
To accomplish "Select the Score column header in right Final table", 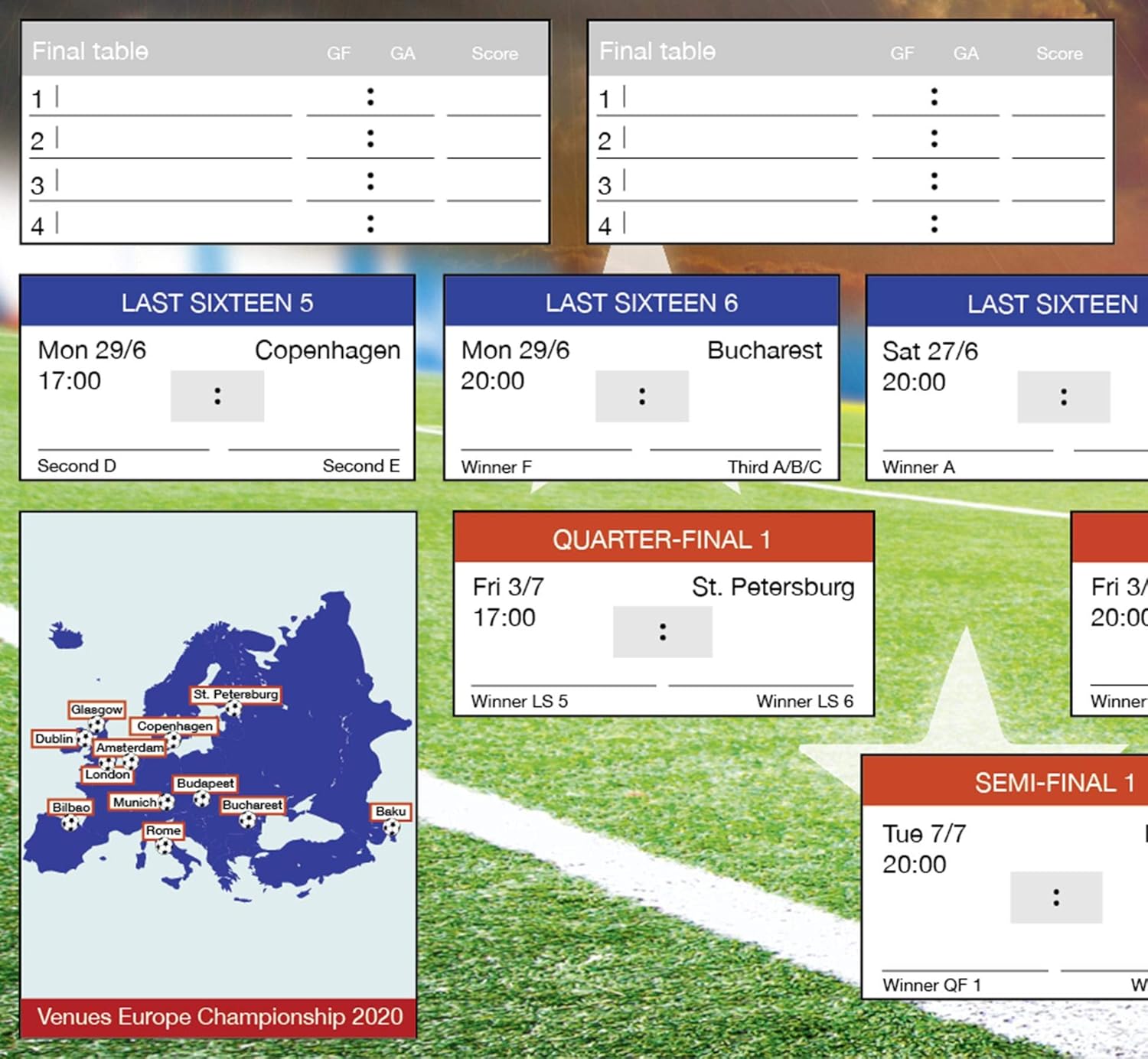I will [x=1059, y=54].
